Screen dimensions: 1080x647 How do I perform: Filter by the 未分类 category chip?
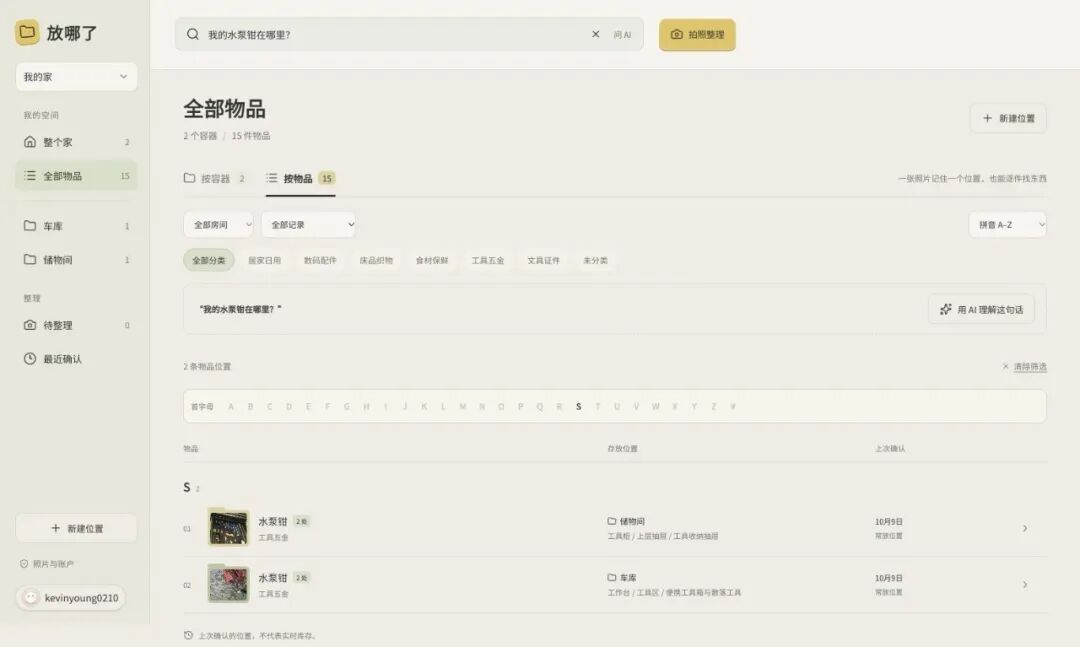click(x=595, y=260)
